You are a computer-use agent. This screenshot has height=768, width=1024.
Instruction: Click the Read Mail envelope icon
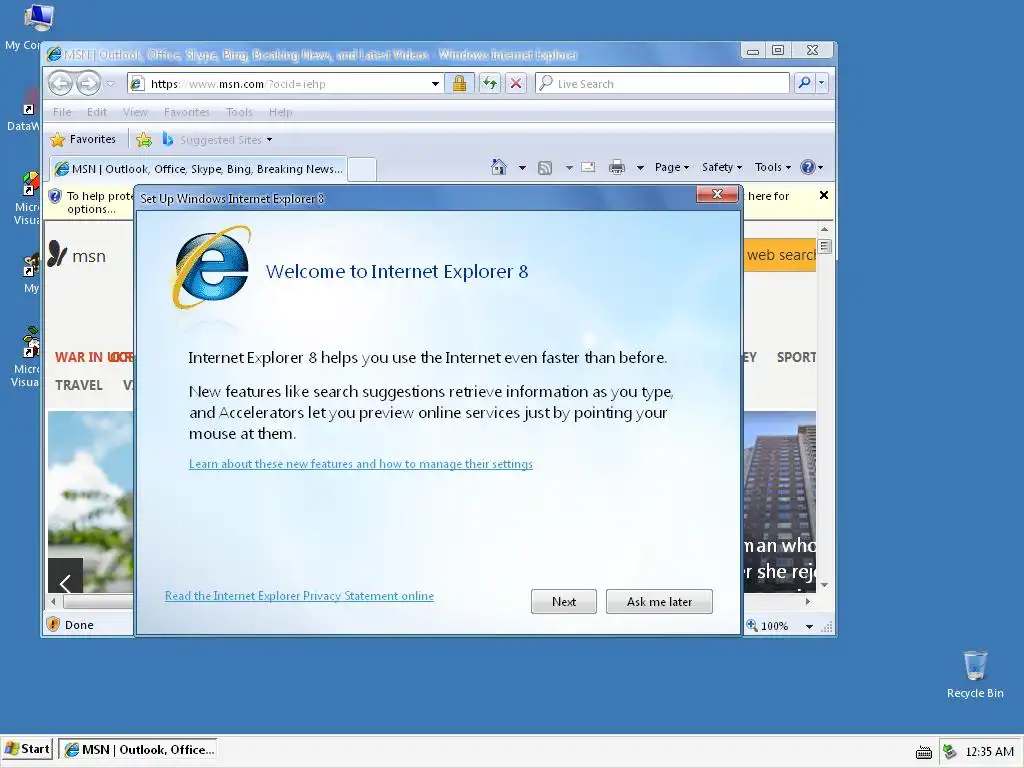(588, 167)
